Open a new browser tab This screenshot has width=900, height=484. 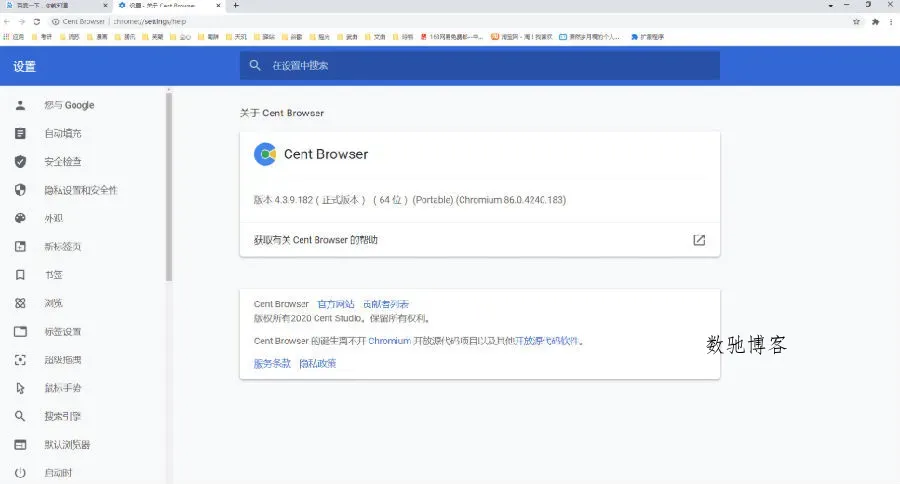(x=236, y=5)
